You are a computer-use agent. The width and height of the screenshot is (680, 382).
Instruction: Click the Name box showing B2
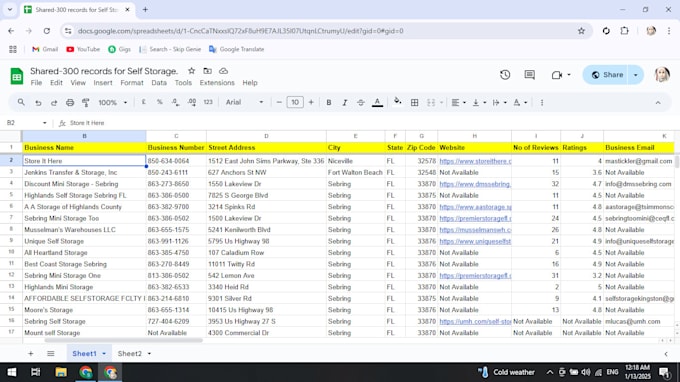[26, 123]
